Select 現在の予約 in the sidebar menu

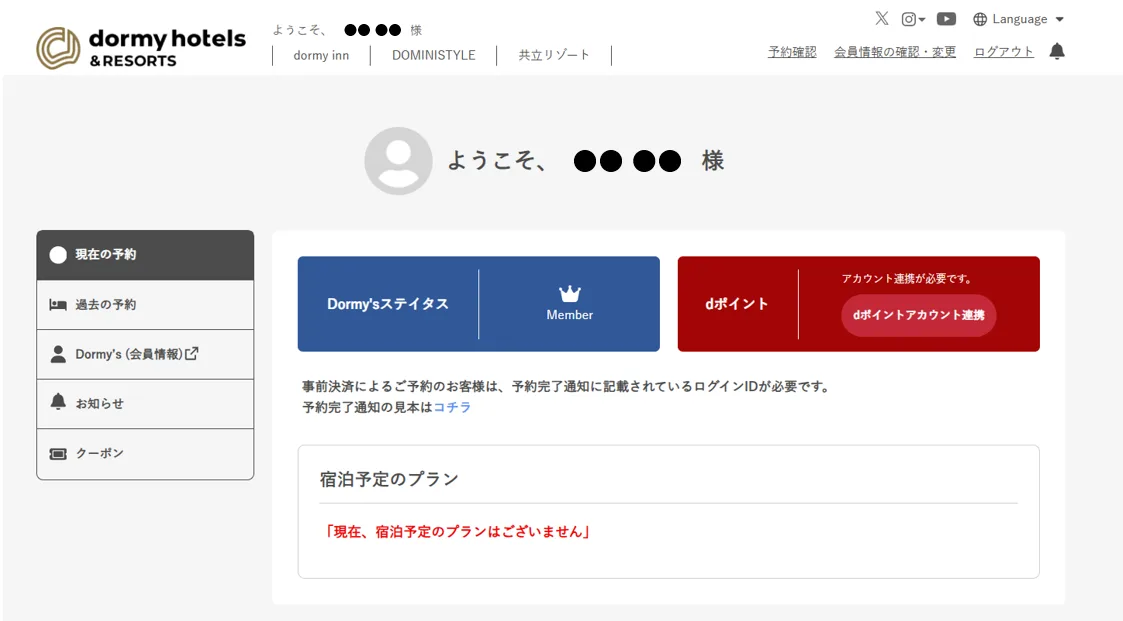(145, 255)
